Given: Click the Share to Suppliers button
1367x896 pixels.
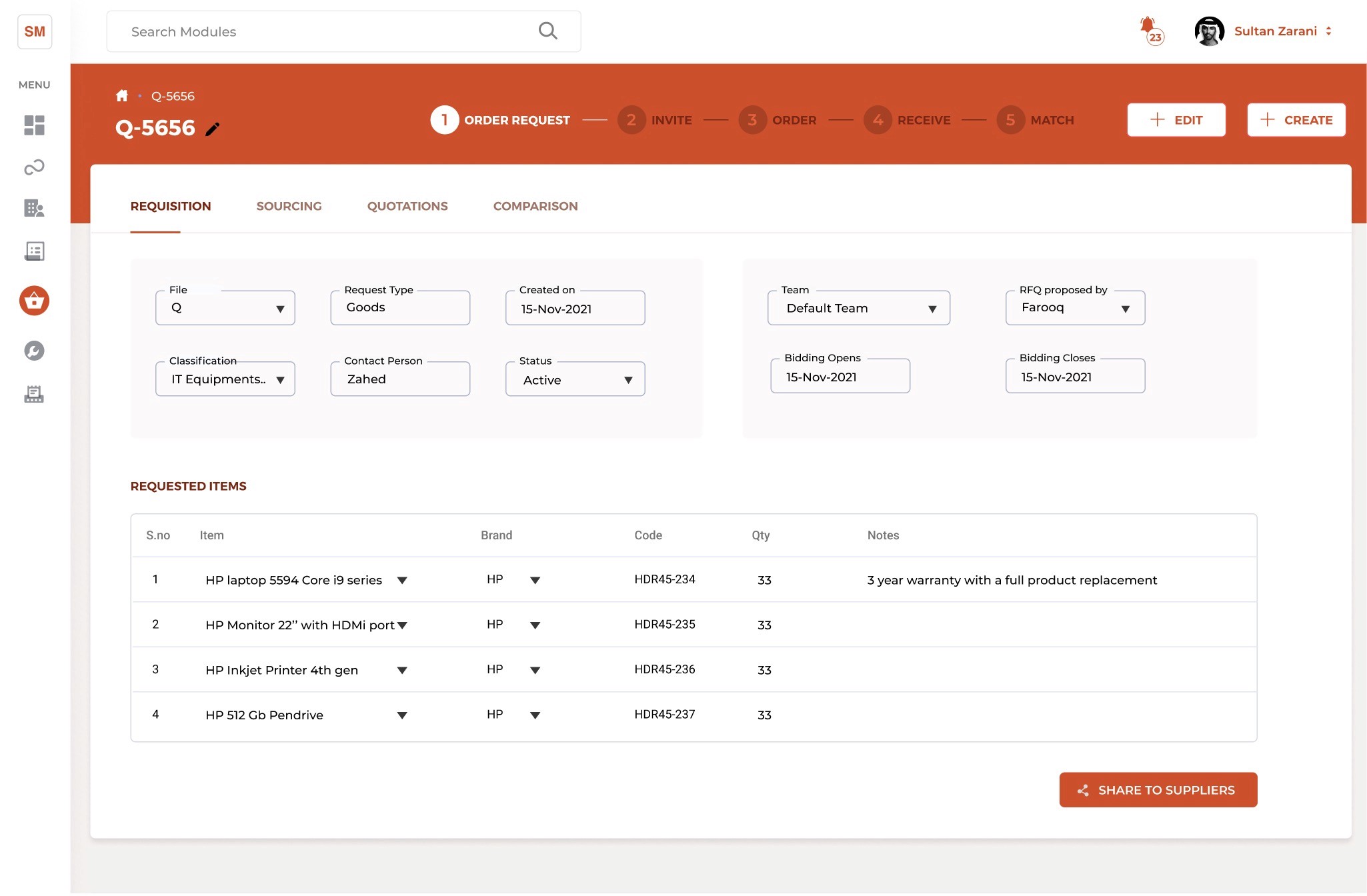Looking at the screenshot, I should coord(1158,790).
